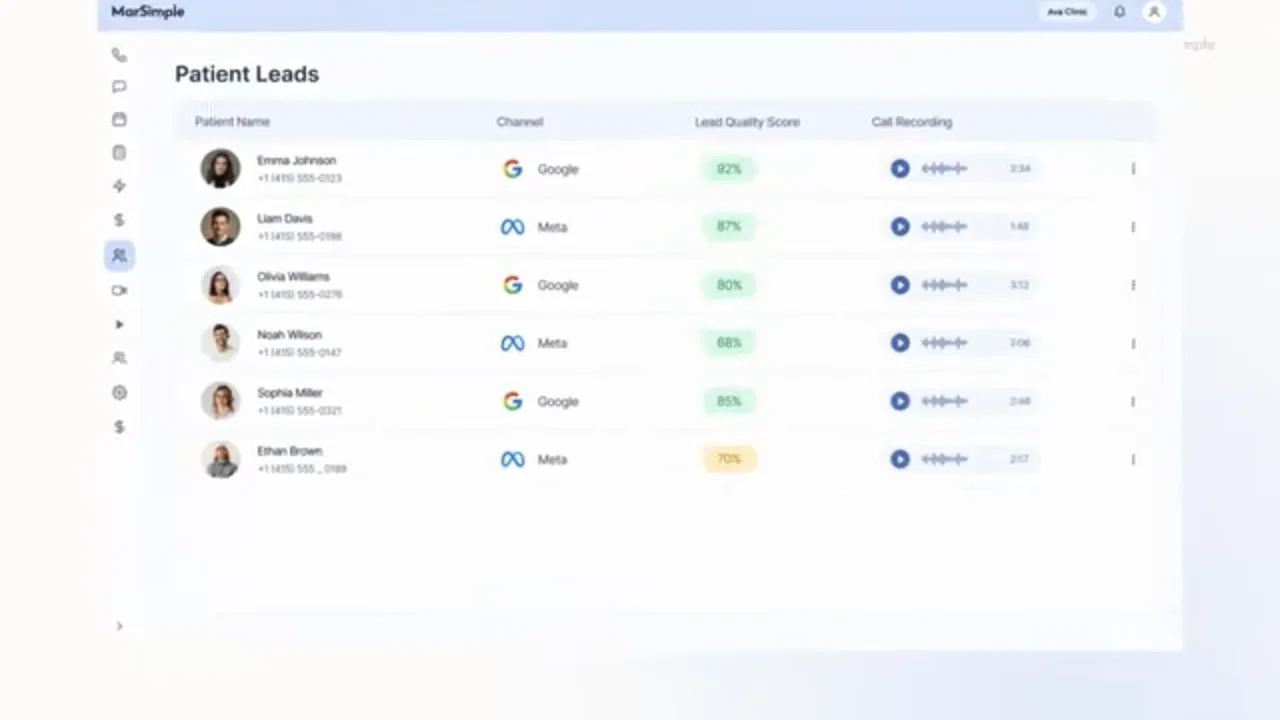The width and height of the screenshot is (1280, 720).
Task: Play Liam Davis's call recording
Action: point(900,227)
